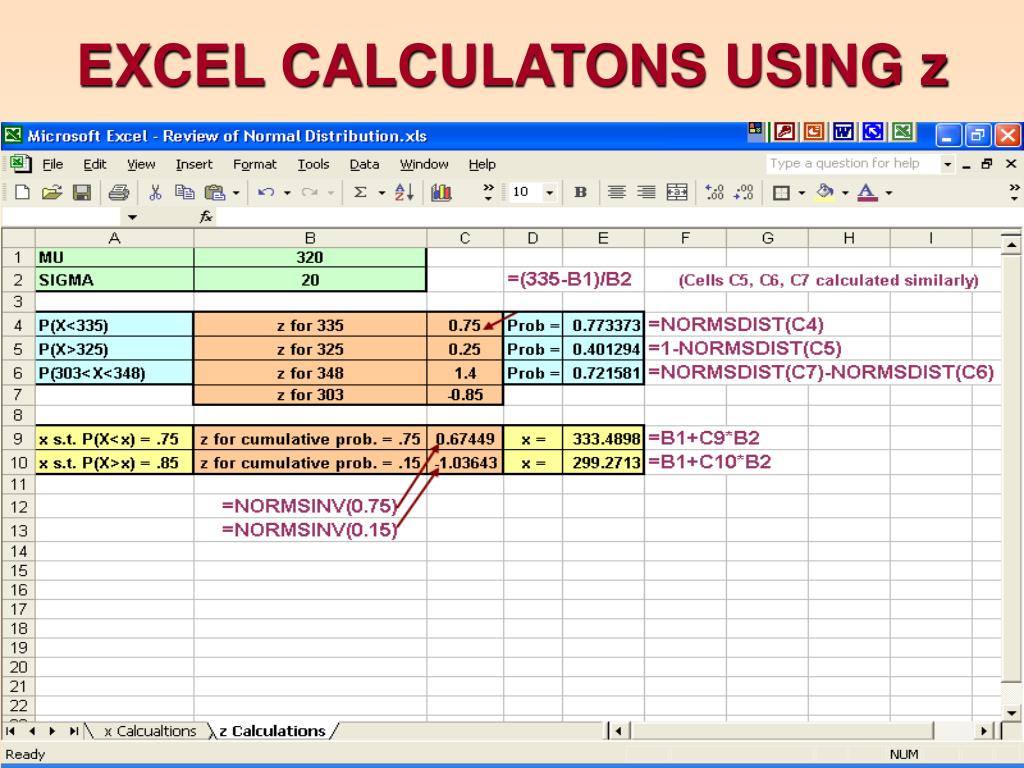Open the File menu
The image size is (1024, 768).
pyautogui.click(x=52, y=165)
